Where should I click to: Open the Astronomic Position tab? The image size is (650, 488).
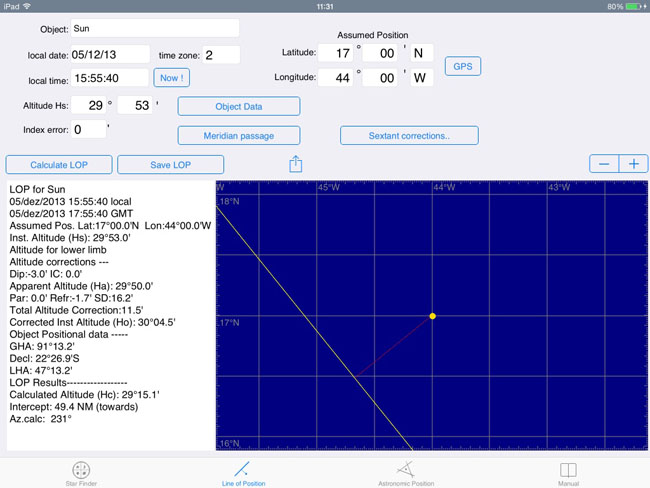click(406, 474)
